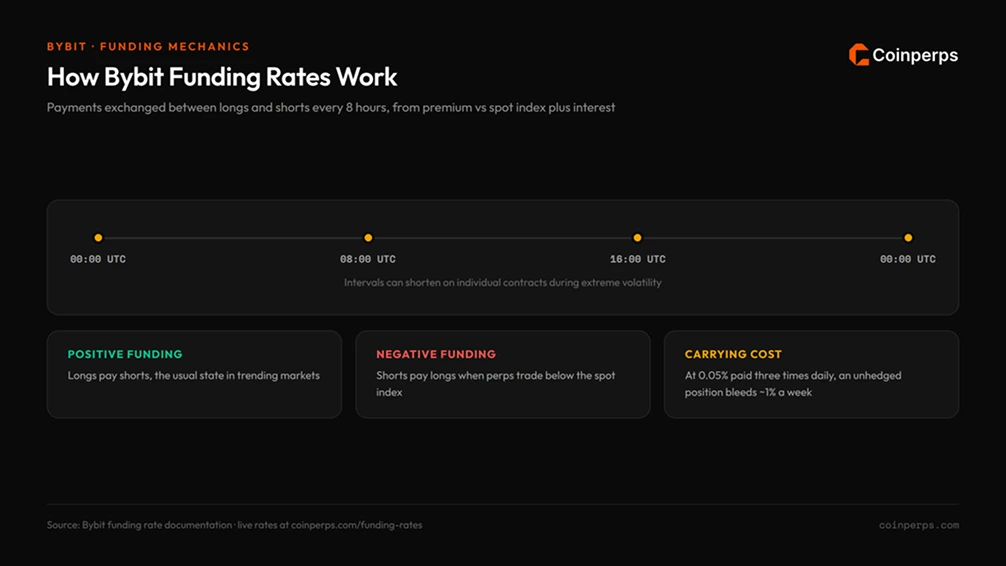The height and width of the screenshot is (566, 1006).
Task: Click the 'BYBIT · FUNDING MECHANICS' eyebrow label
Action: tap(148, 47)
